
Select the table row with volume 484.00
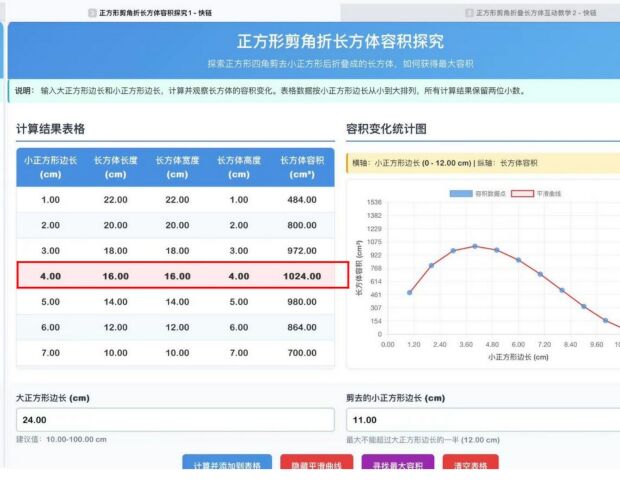pyautogui.click(x=176, y=200)
